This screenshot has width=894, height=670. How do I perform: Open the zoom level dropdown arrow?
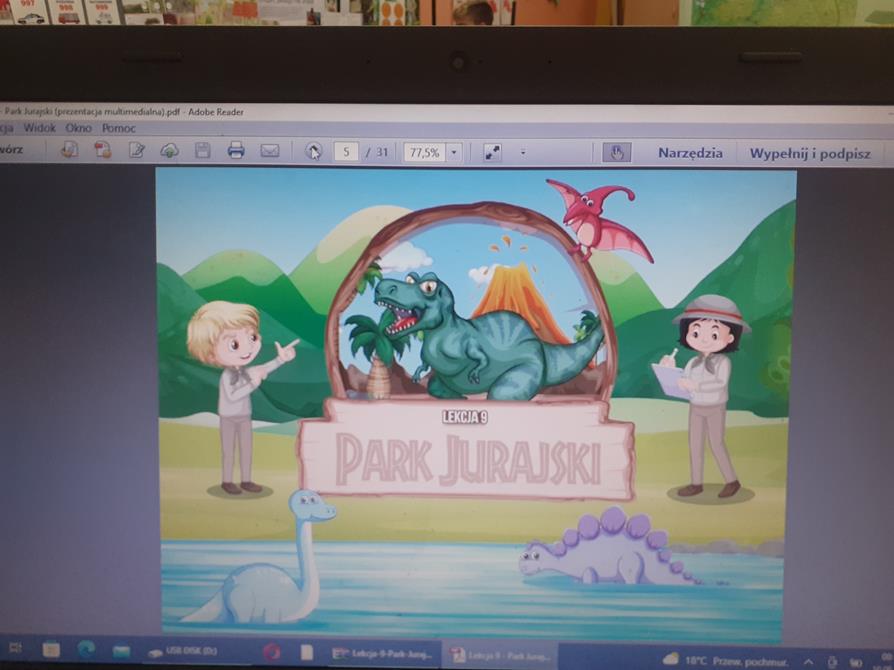click(x=454, y=153)
